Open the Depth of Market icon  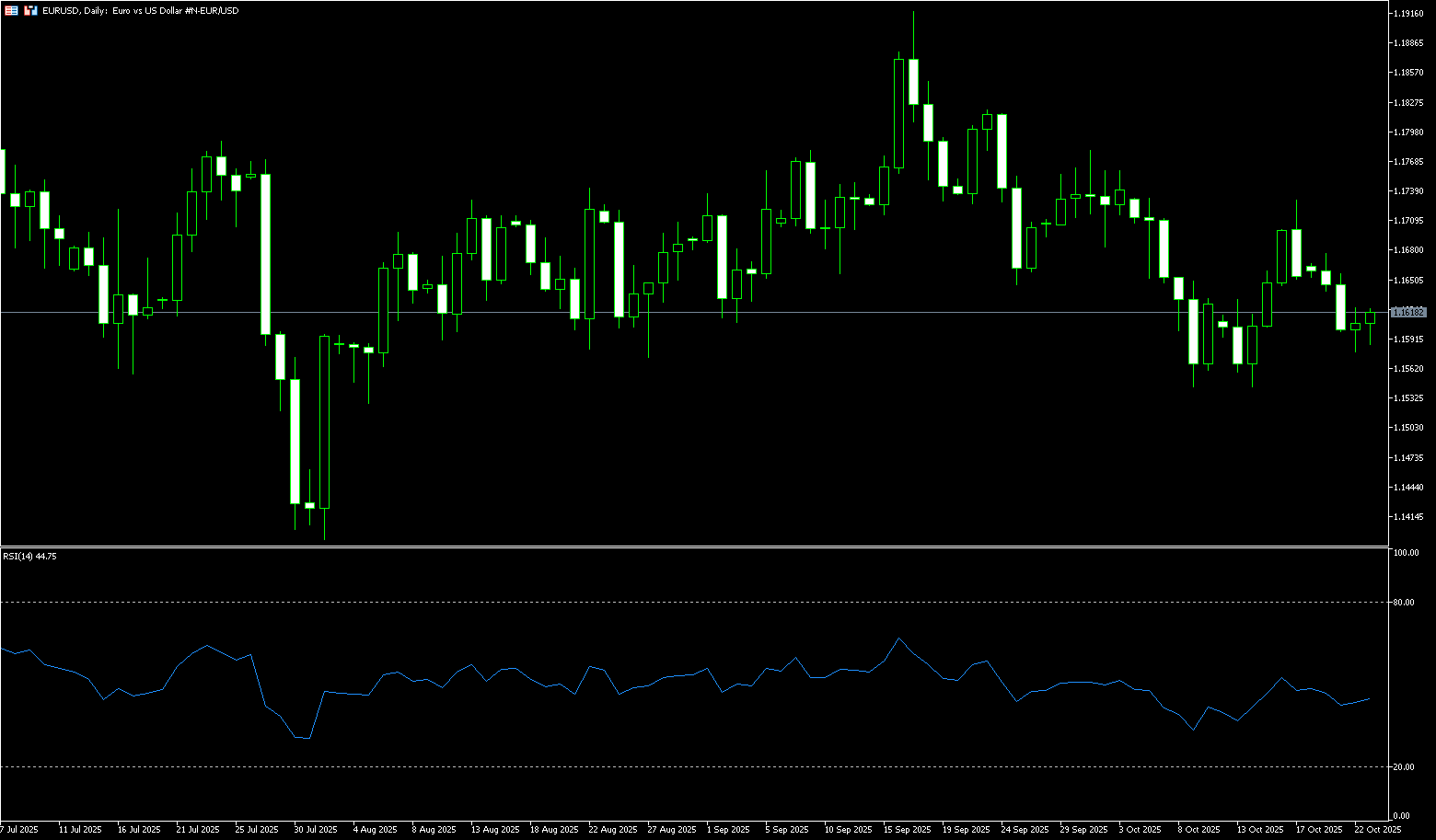click(30, 10)
